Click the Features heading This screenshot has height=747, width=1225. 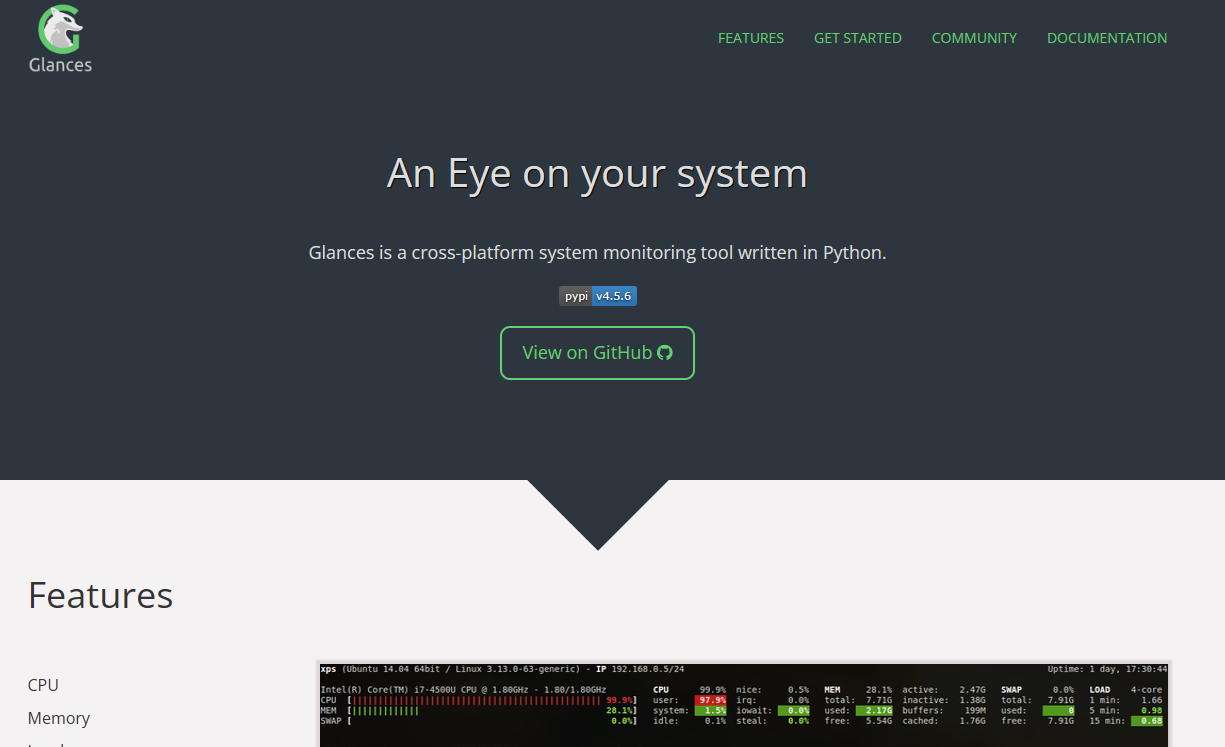[100, 595]
